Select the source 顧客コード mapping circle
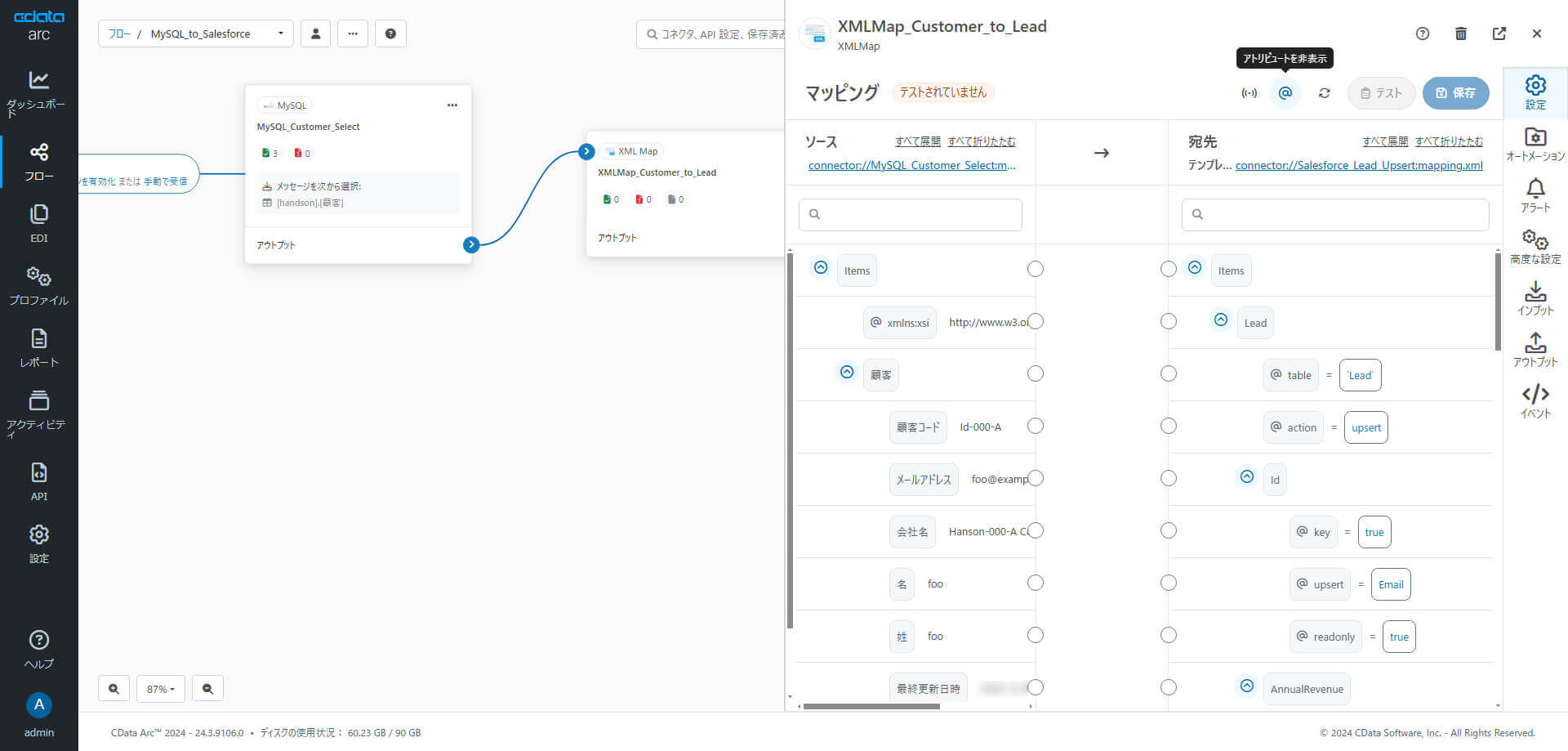Screen dimensions: 1568x751 coord(1036,426)
